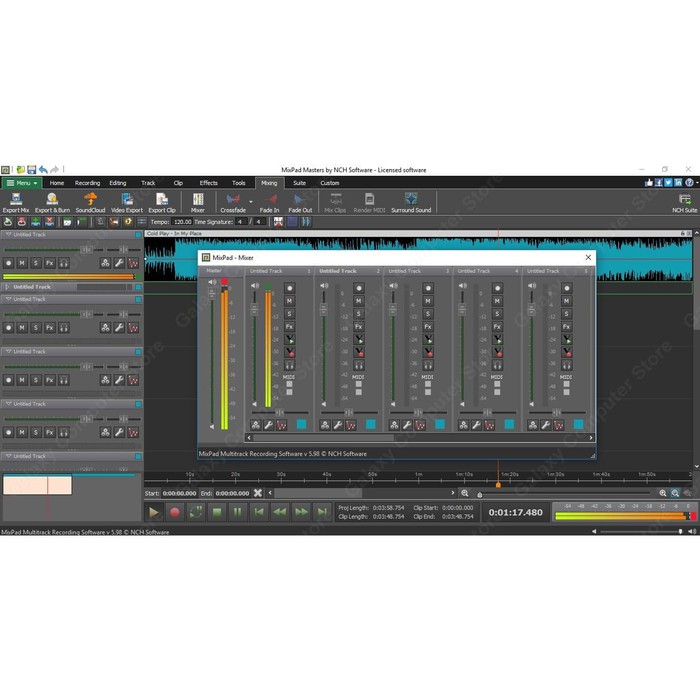
Task: Open Fx for mixer track 1
Action: point(289,326)
